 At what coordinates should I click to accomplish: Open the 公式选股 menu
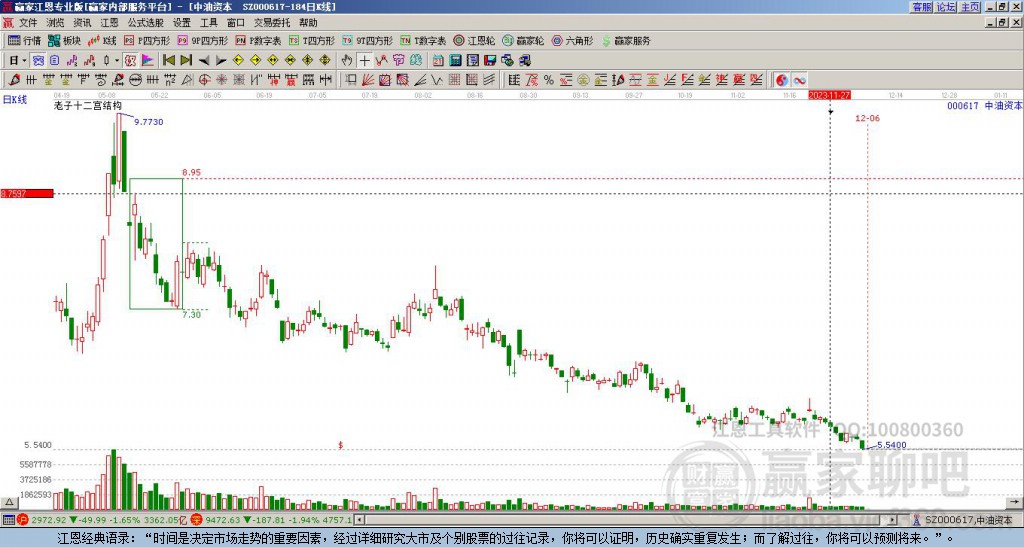point(146,23)
